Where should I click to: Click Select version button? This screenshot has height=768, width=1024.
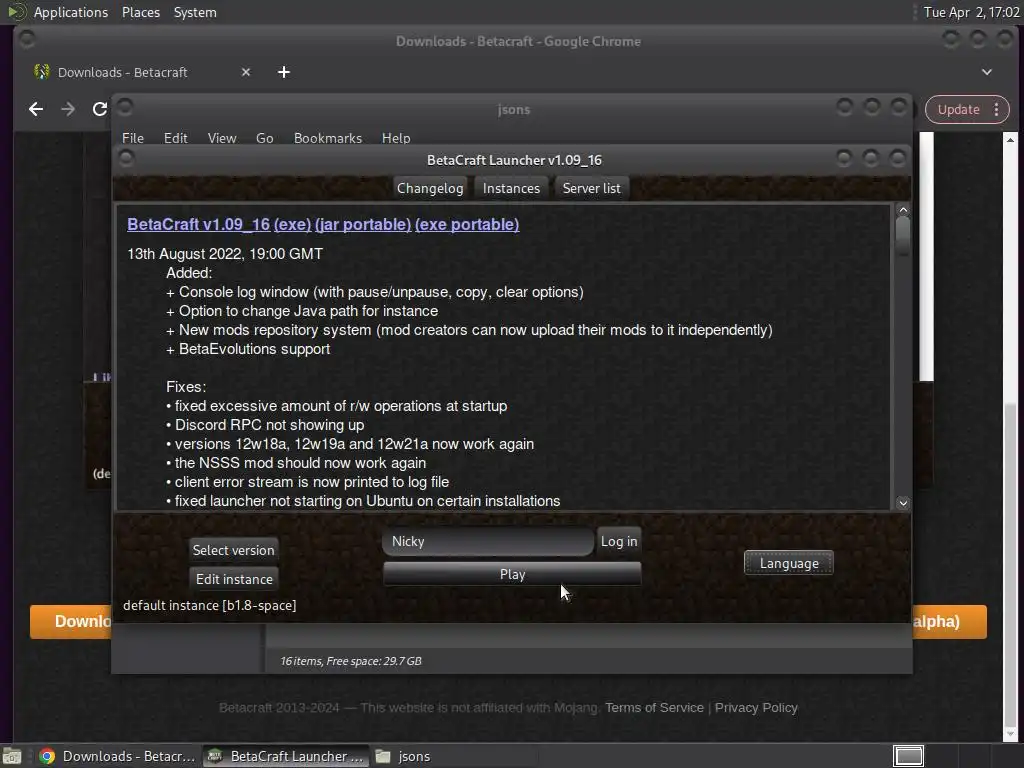pyautogui.click(x=233, y=550)
